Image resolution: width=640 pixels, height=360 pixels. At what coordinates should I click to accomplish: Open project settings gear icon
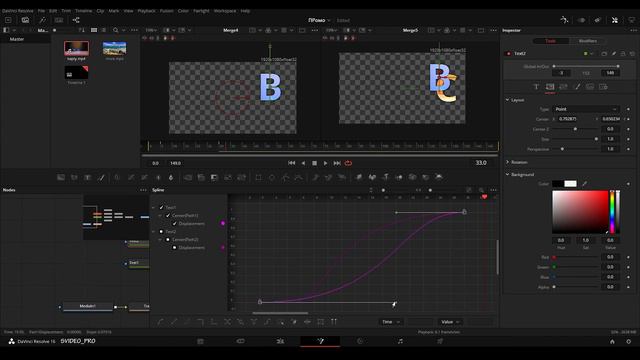(629, 342)
